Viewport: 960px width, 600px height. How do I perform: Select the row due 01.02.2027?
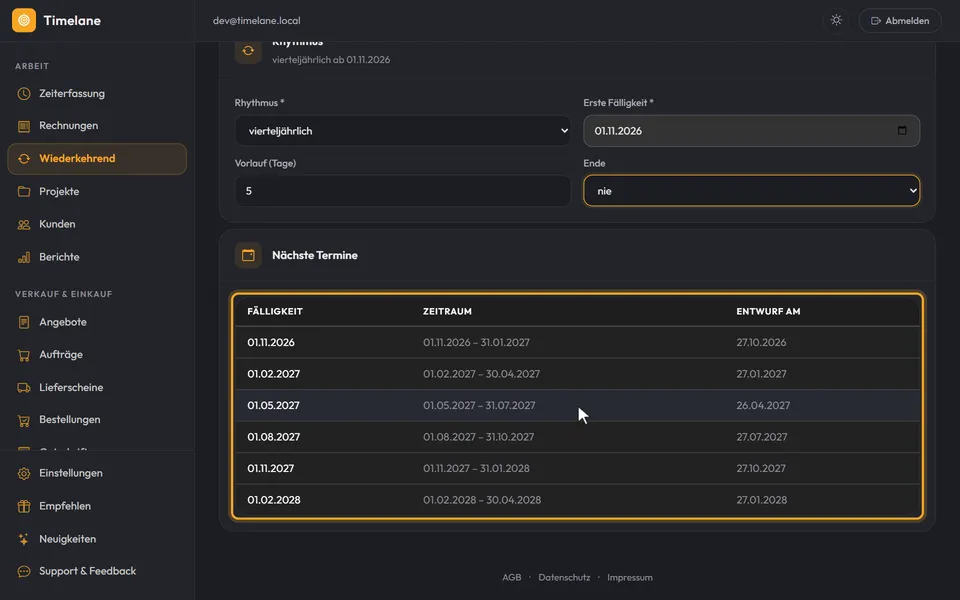577,374
